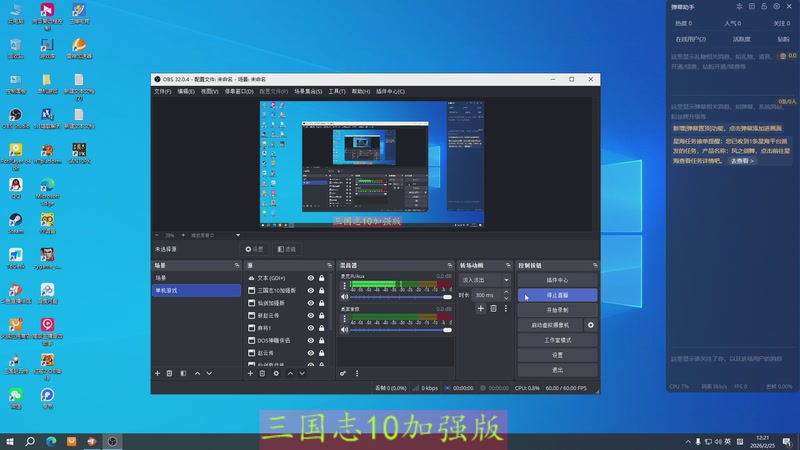Open 工具(T) menu
800x450 pixels.
[x=337, y=91]
